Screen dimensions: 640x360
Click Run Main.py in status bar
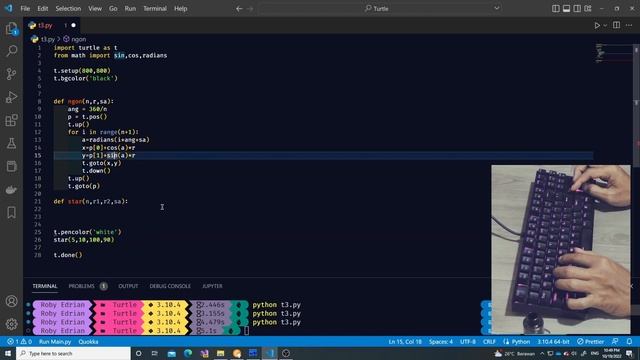[x=55, y=342]
